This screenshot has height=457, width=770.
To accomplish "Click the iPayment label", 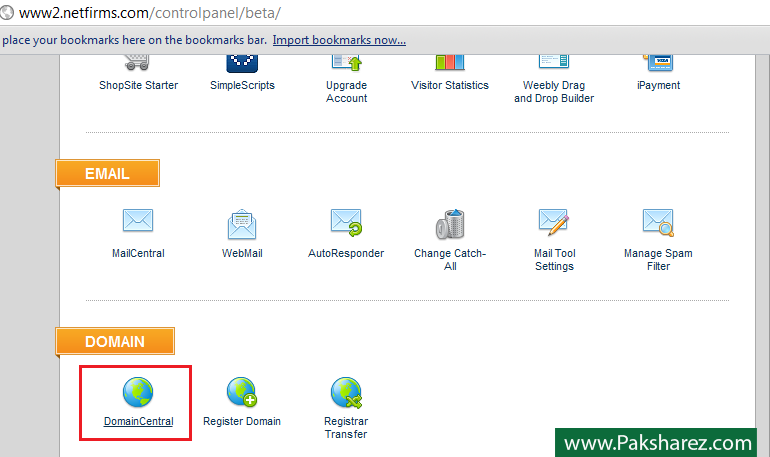I will (659, 85).
